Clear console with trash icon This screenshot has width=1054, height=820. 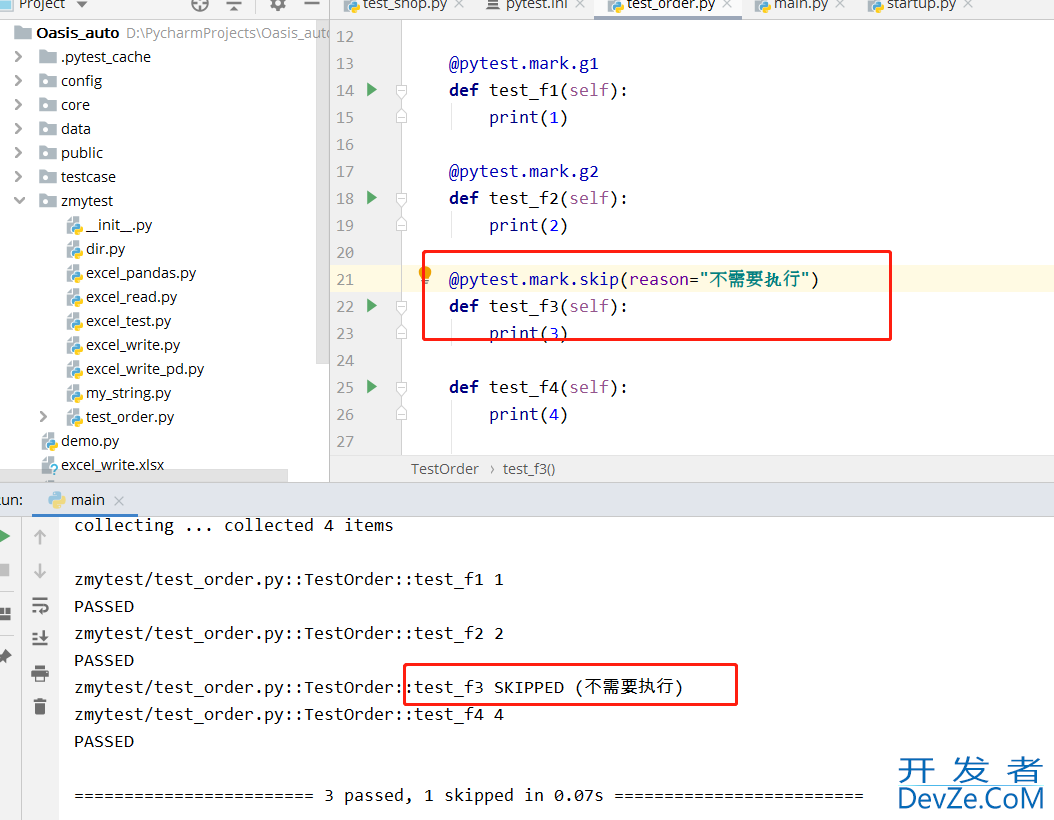(x=40, y=706)
